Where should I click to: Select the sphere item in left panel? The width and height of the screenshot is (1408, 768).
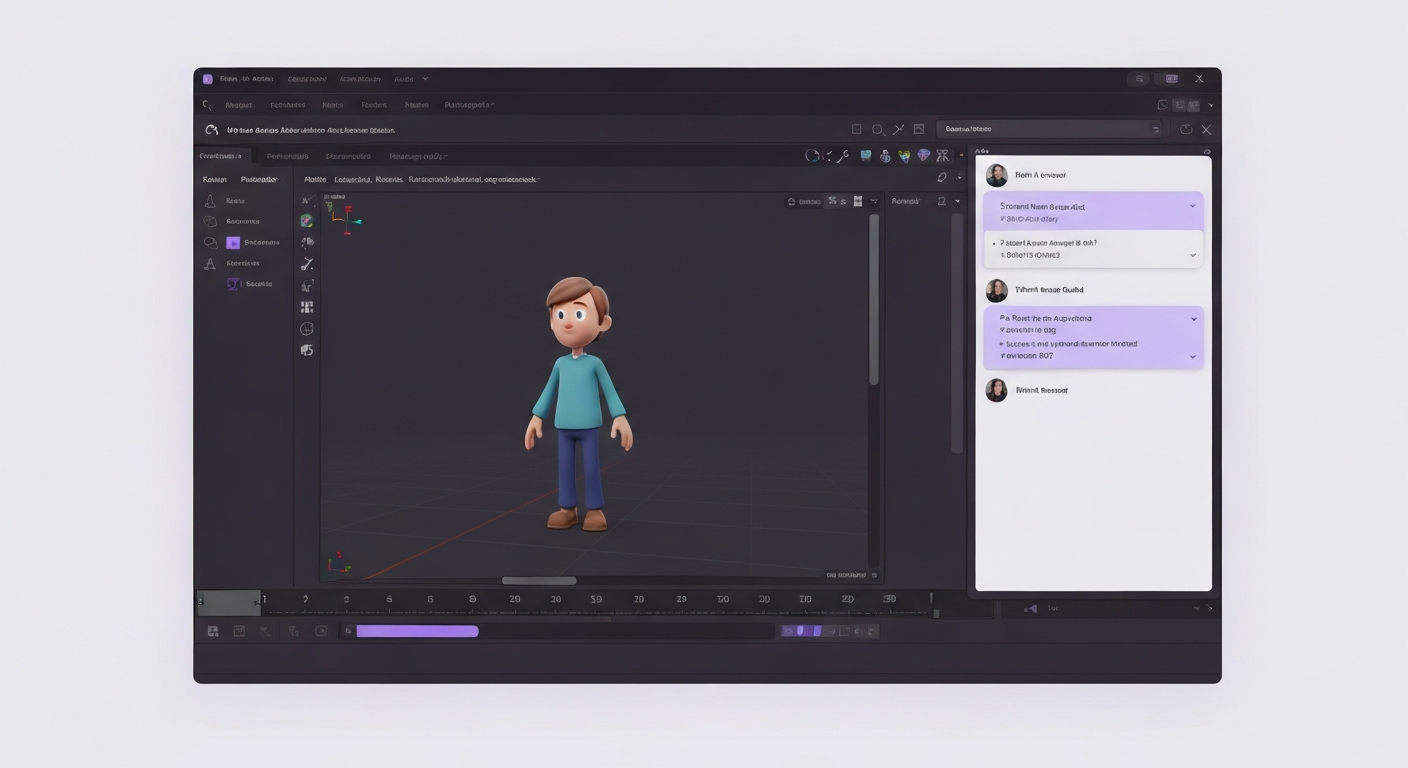210,221
